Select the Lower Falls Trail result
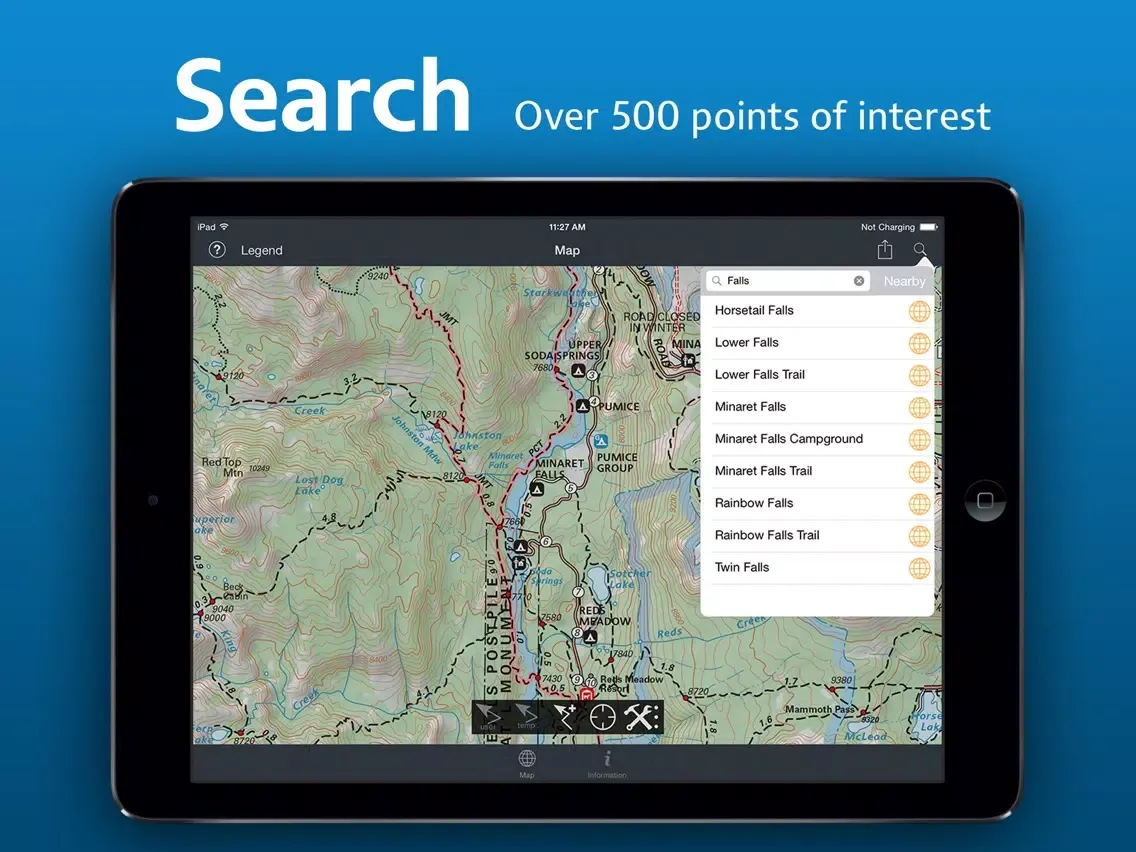 click(x=817, y=375)
